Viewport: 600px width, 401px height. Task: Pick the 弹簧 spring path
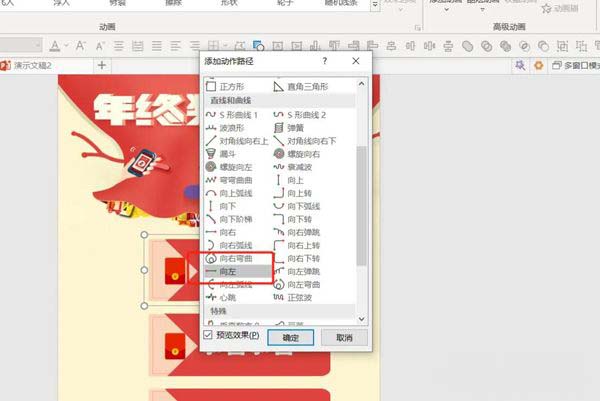(289, 128)
